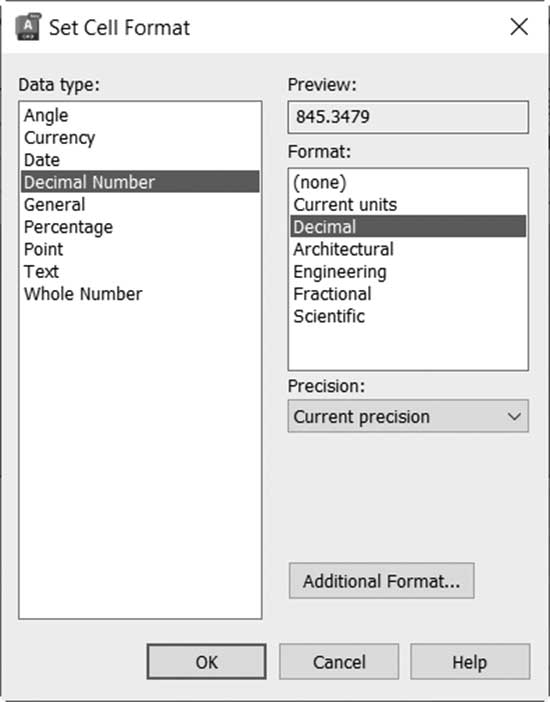Click the Help button
The height and width of the screenshot is (702, 550).
tap(470, 662)
